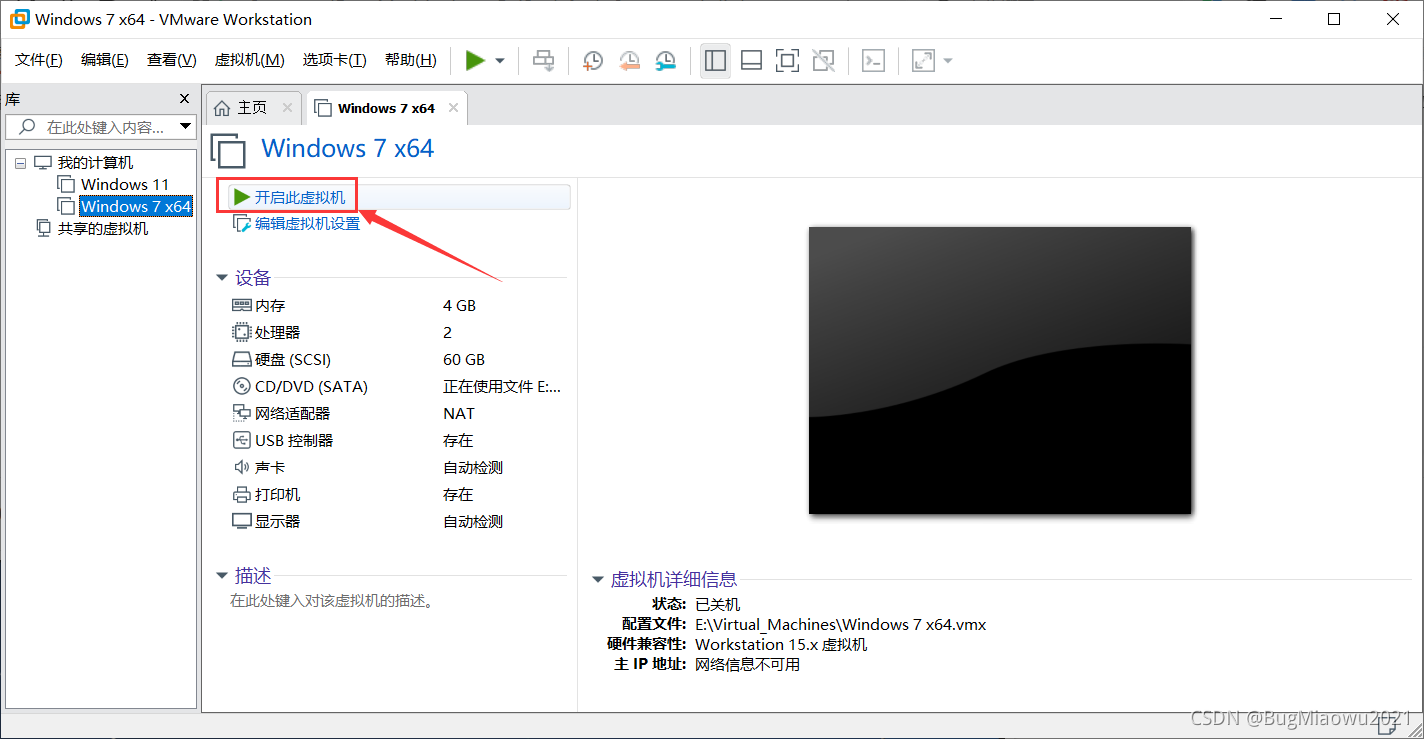Open the 帮助(H) menu
Viewport: 1424px width, 739px height.
coord(410,60)
